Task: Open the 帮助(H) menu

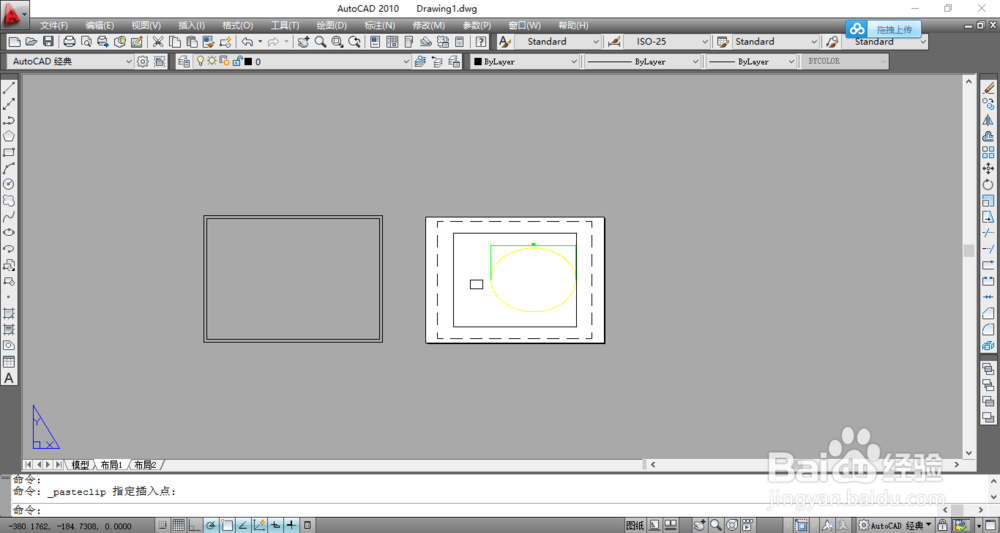Action: 573,26
